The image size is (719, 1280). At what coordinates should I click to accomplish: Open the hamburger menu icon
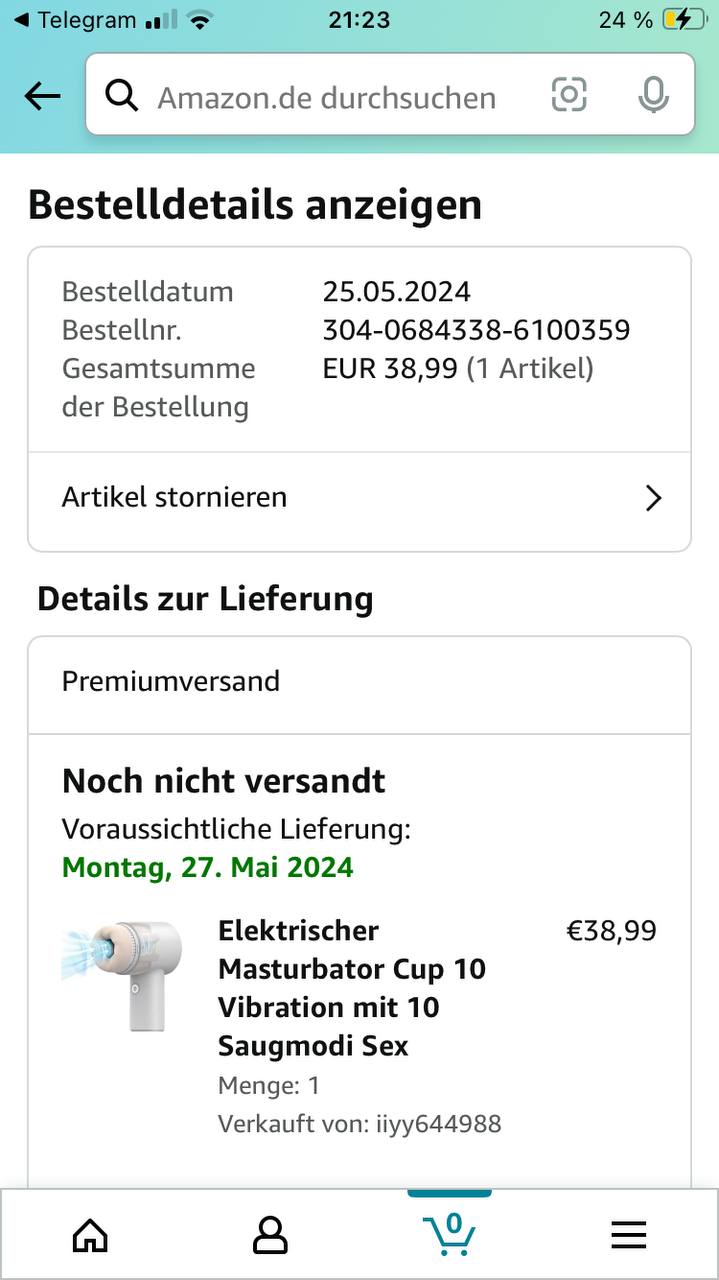click(x=629, y=1236)
